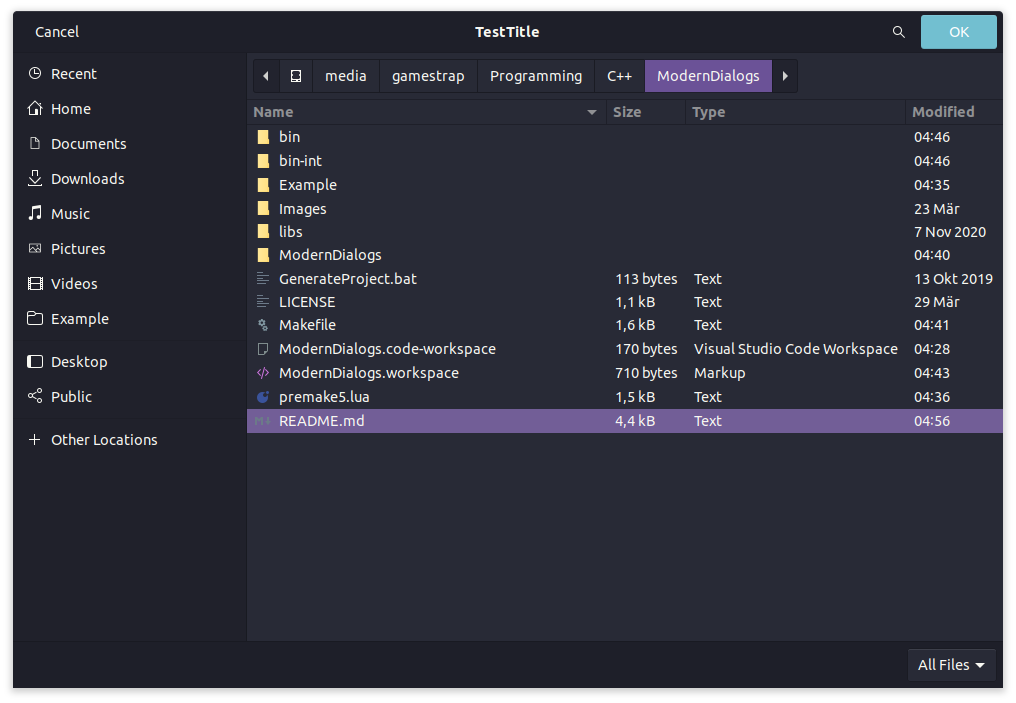The height and width of the screenshot is (703, 1016).
Task: Click the README.md markdown icon
Action: click(x=263, y=421)
